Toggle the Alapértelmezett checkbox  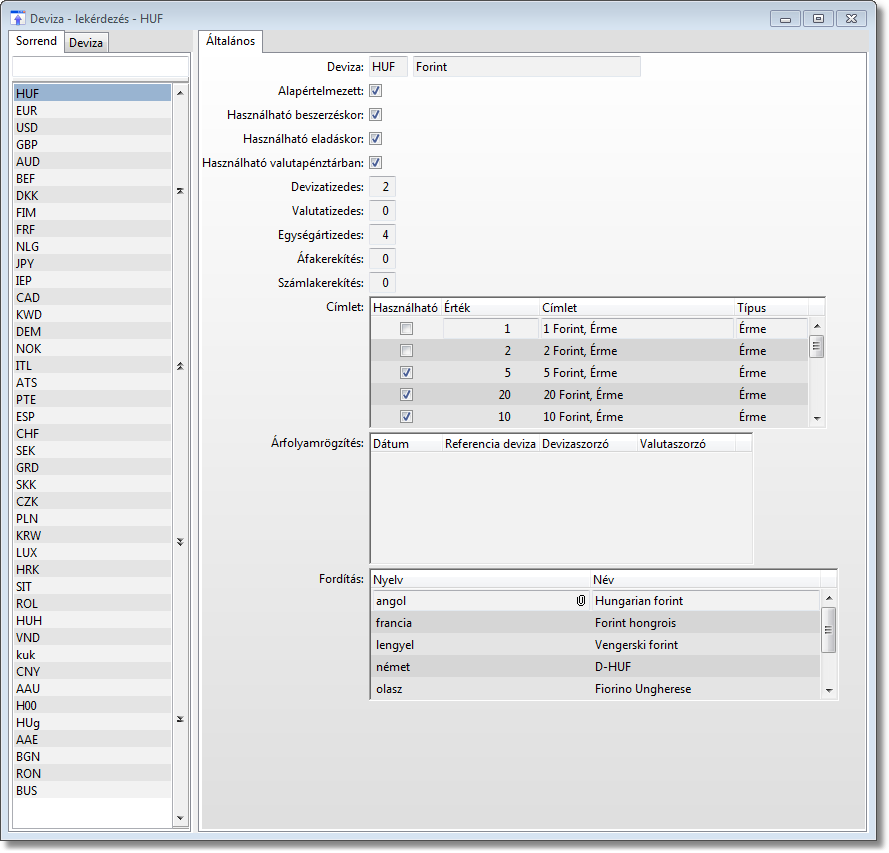[376, 91]
